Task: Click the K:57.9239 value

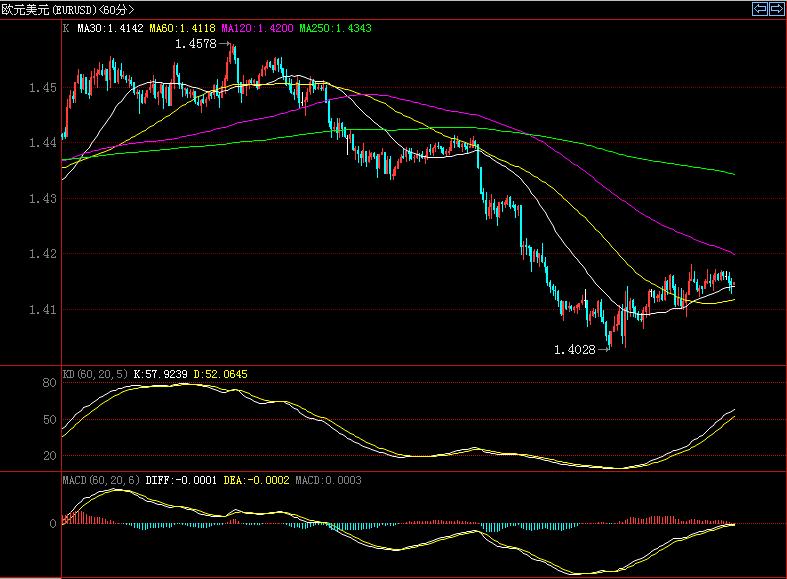Action: [161, 374]
